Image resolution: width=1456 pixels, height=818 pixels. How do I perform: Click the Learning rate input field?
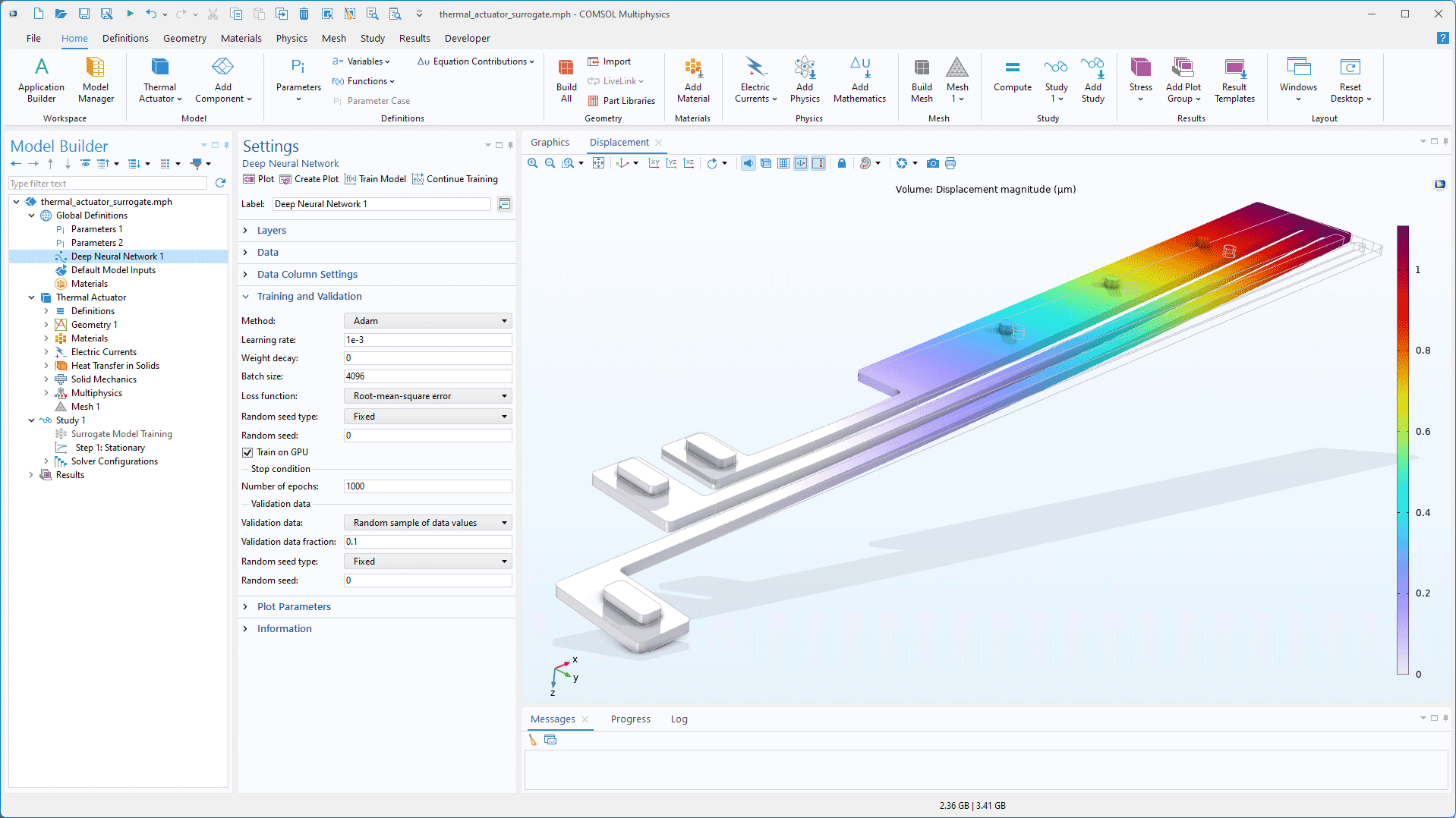[x=428, y=340]
